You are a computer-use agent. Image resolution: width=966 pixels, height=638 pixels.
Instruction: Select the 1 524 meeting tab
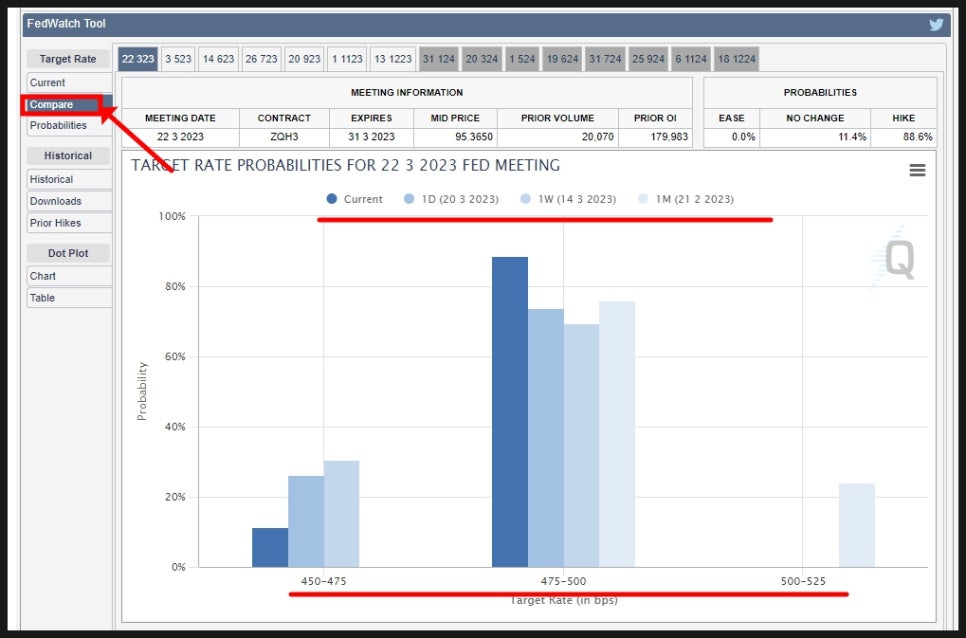point(522,59)
